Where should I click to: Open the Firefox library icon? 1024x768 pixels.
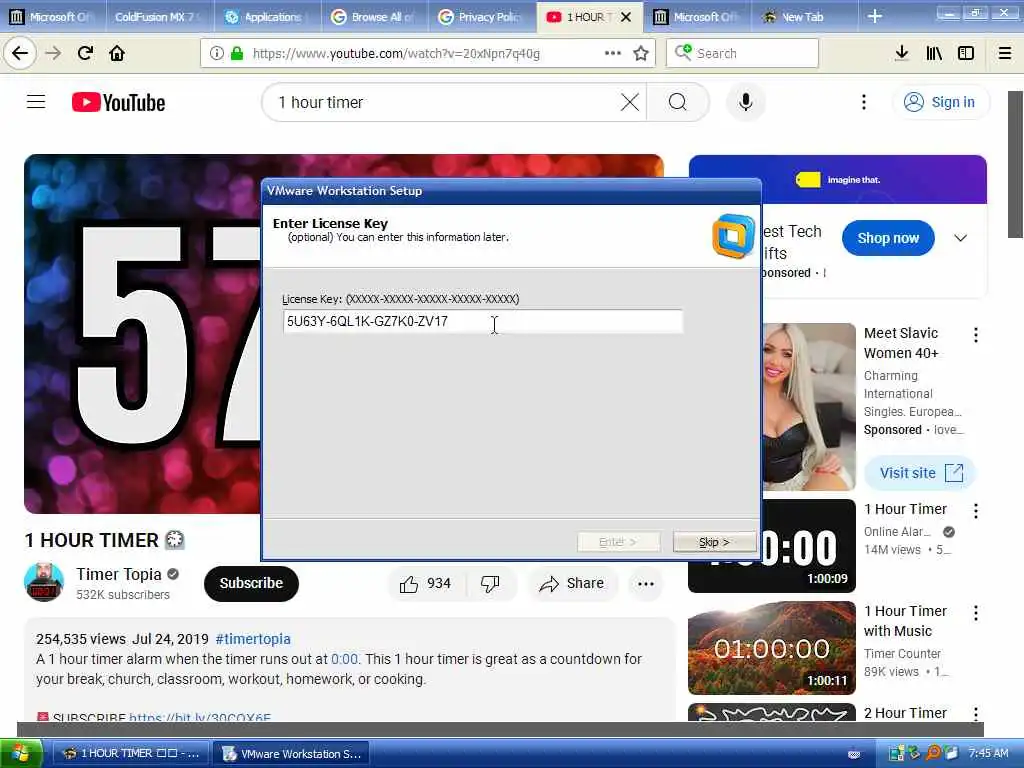pos(934,53)
